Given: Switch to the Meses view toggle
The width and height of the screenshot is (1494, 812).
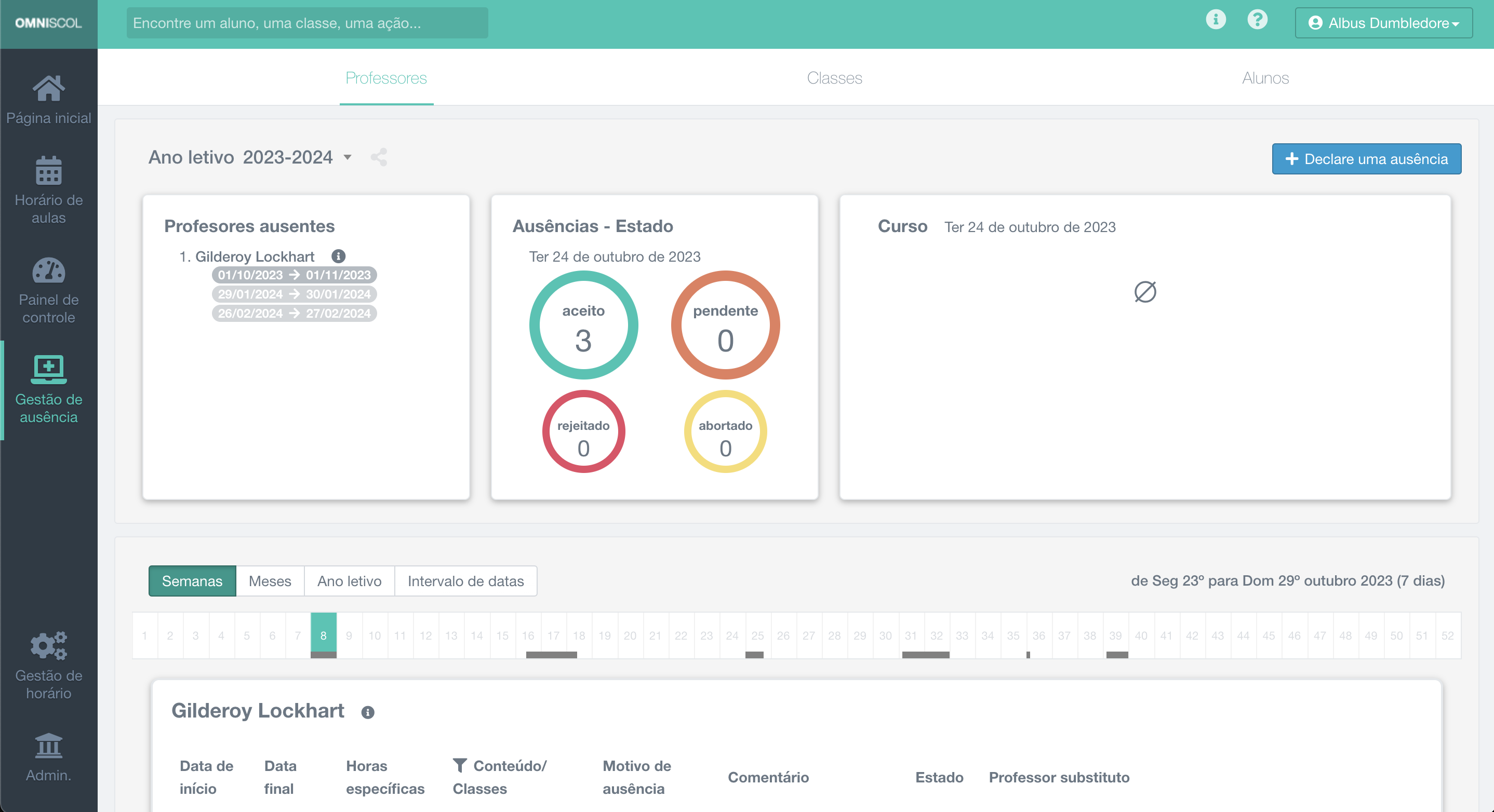Looking at the screenshot, I should click(270, 581).
